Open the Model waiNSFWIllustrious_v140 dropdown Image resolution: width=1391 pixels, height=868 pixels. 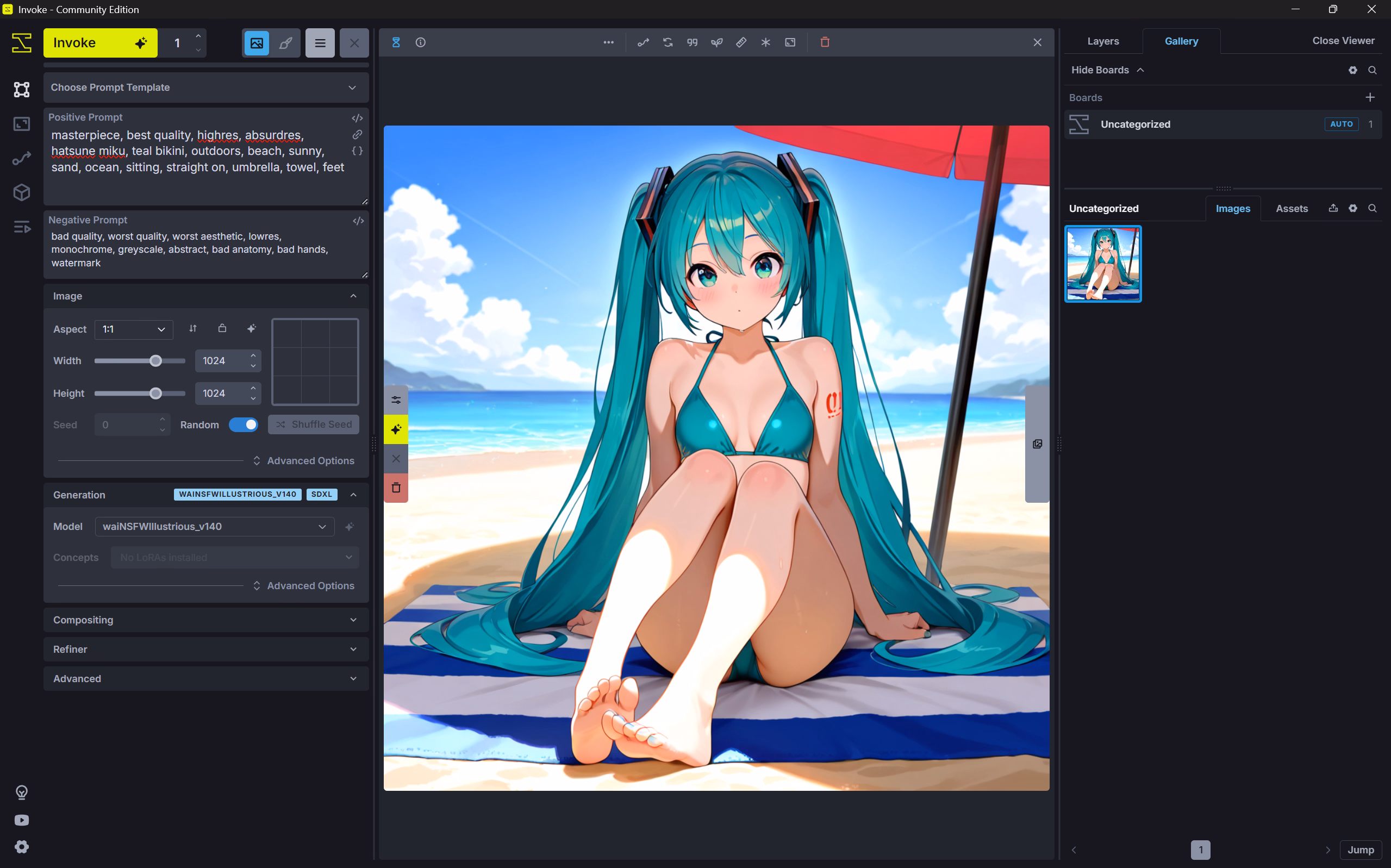(215, 527)
